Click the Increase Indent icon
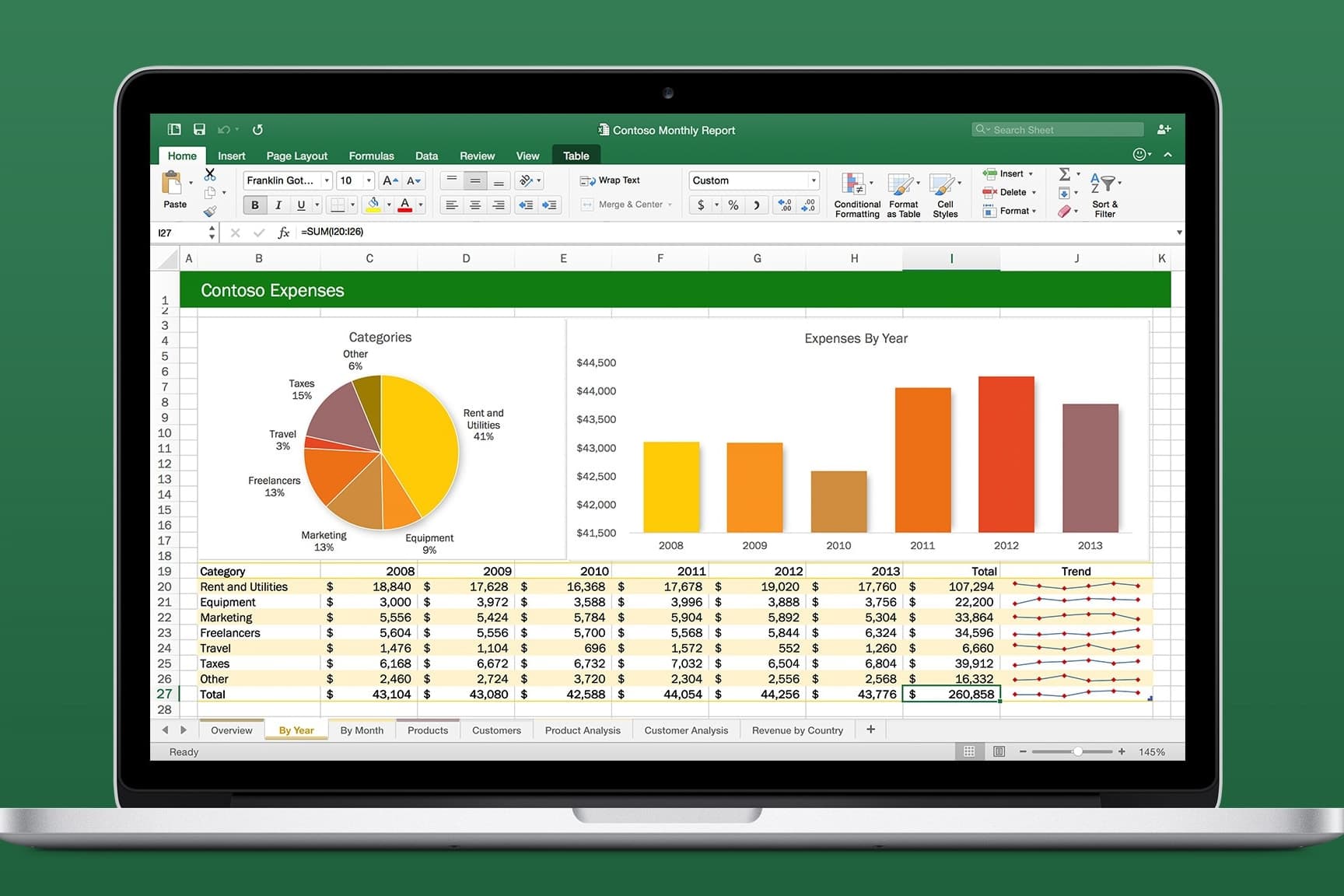 coord(549,205)
